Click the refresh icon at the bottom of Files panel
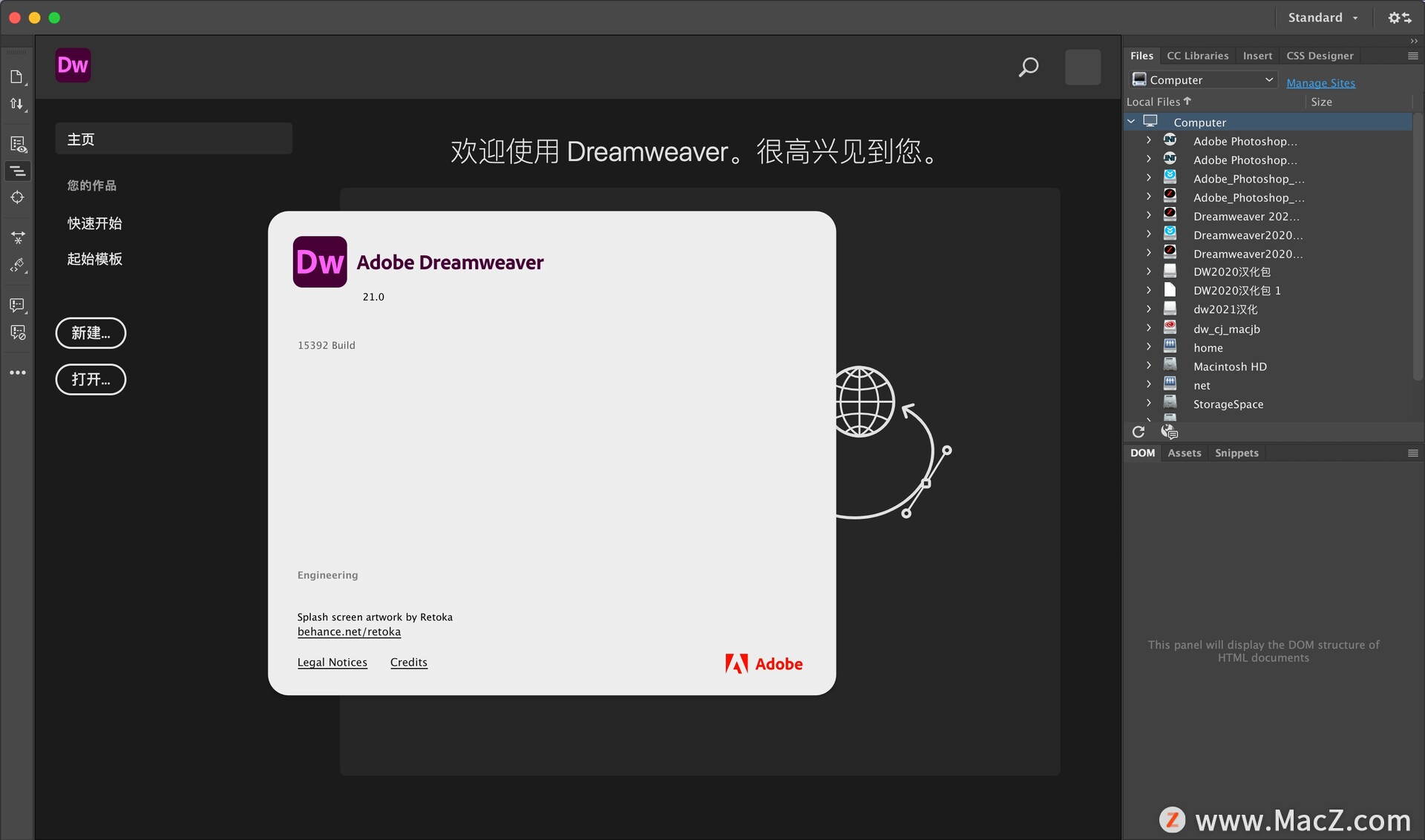 1139,431
